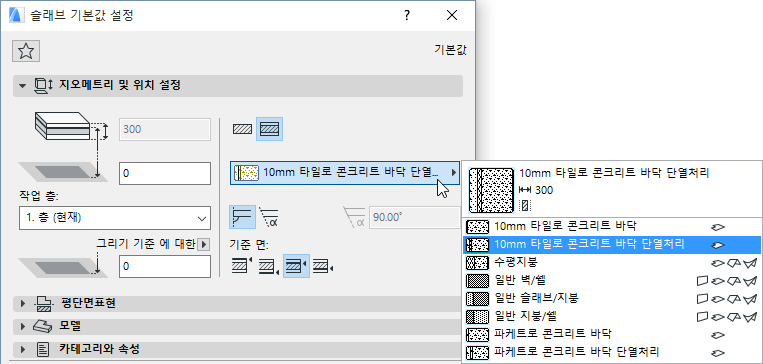Set reference plane to bottom of slab
The height and width of the screenshot is (364, 763).
tap(269, 266)
